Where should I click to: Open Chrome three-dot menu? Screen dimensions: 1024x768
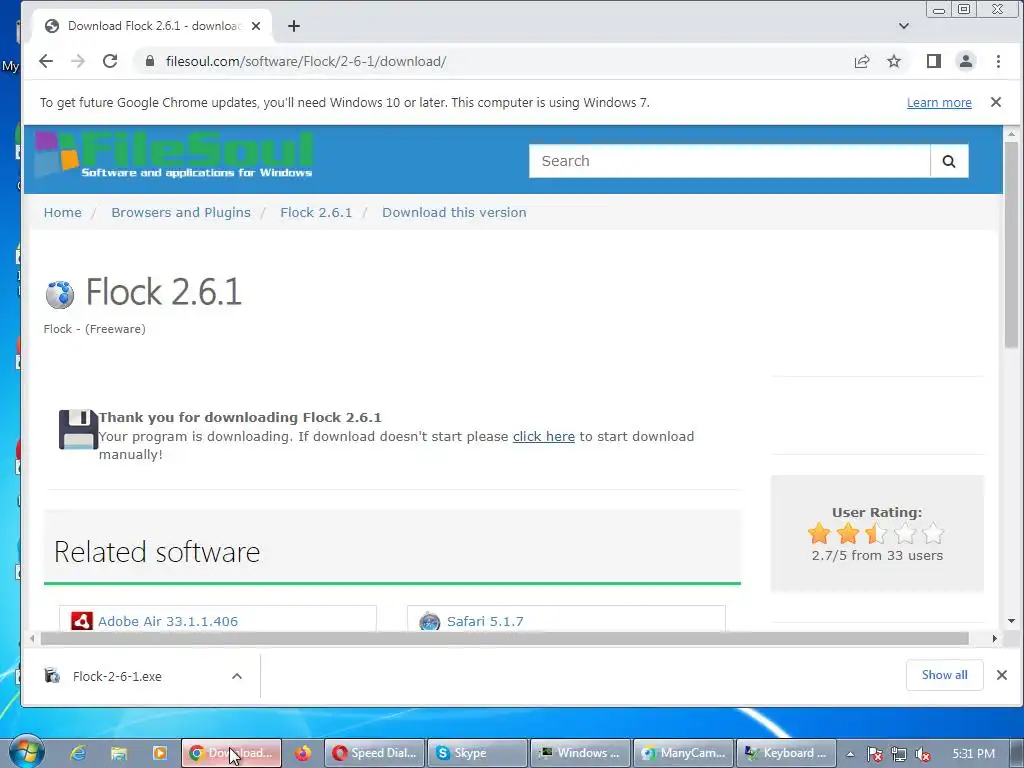(x=998, y=61)
